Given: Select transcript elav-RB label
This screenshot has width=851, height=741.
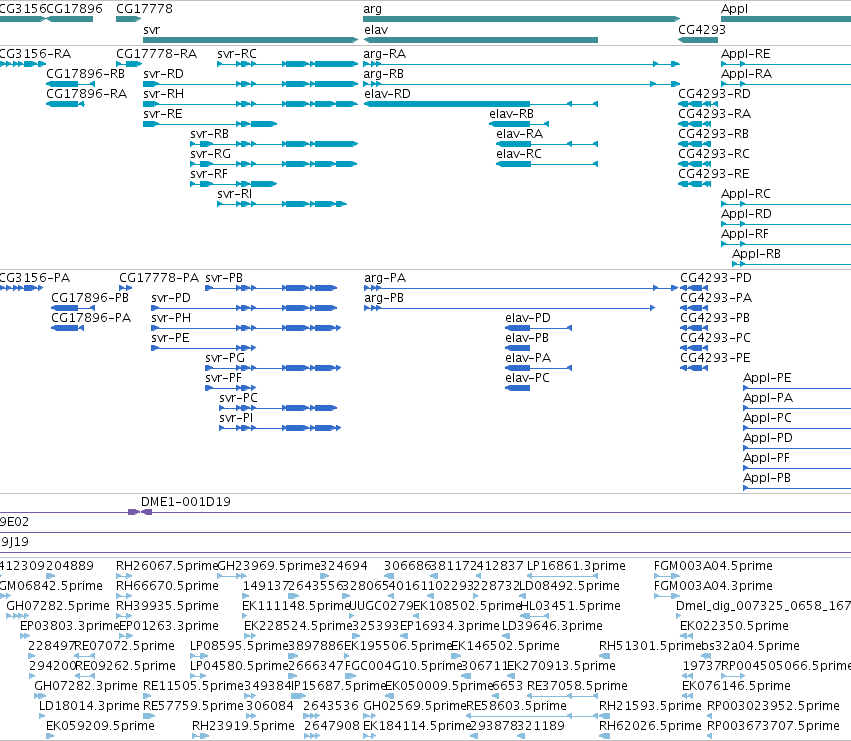Looking at the screenshot, I should (x=511, y=114).
